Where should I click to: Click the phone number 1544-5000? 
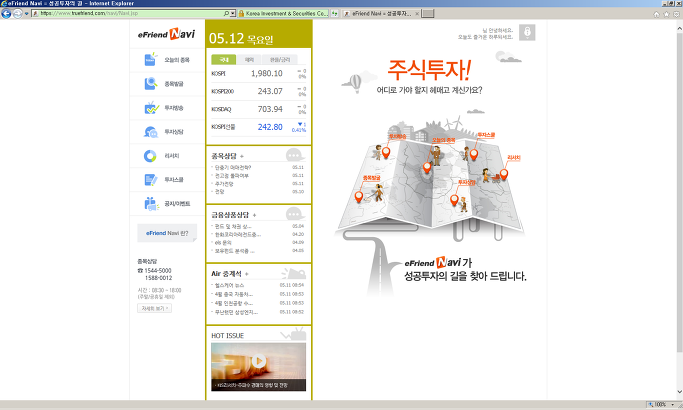[x=158, y=271]
